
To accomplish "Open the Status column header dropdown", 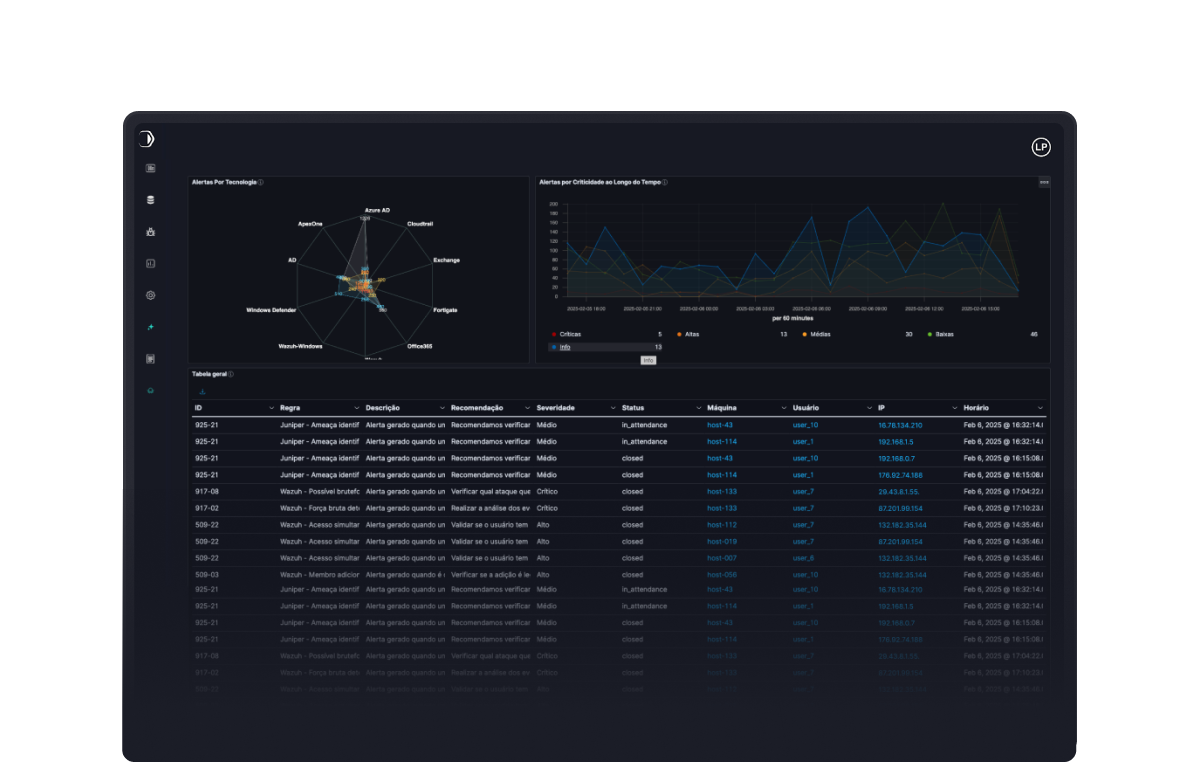I will 699,408.
